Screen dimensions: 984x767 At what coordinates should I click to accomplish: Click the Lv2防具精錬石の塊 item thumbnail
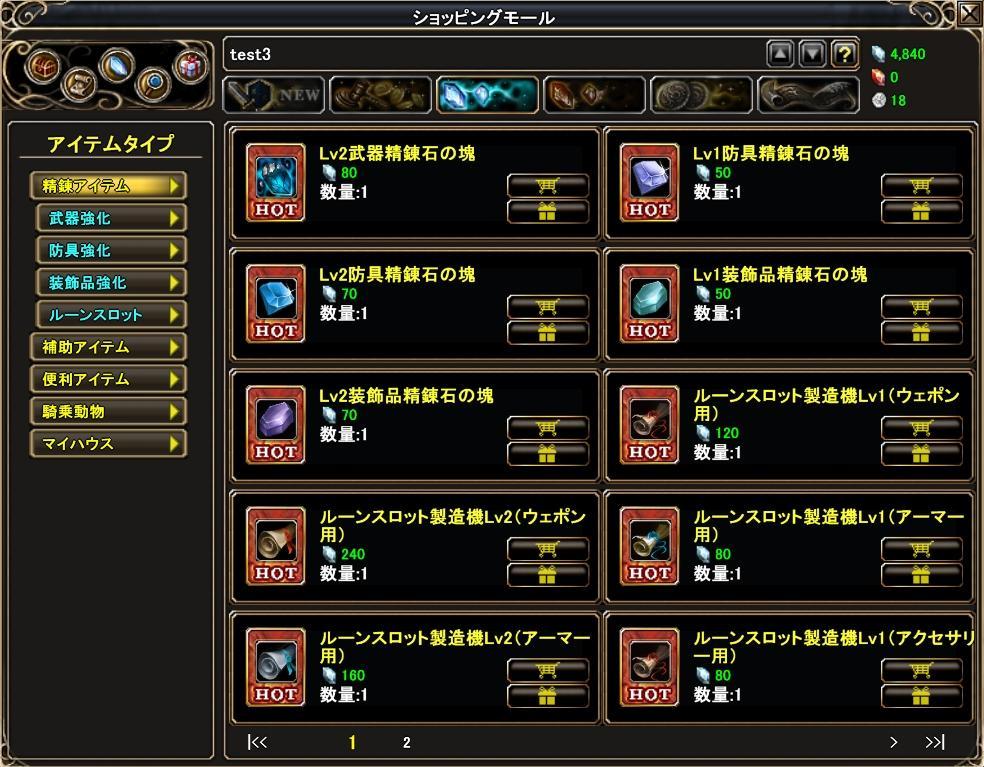[275, 304]
